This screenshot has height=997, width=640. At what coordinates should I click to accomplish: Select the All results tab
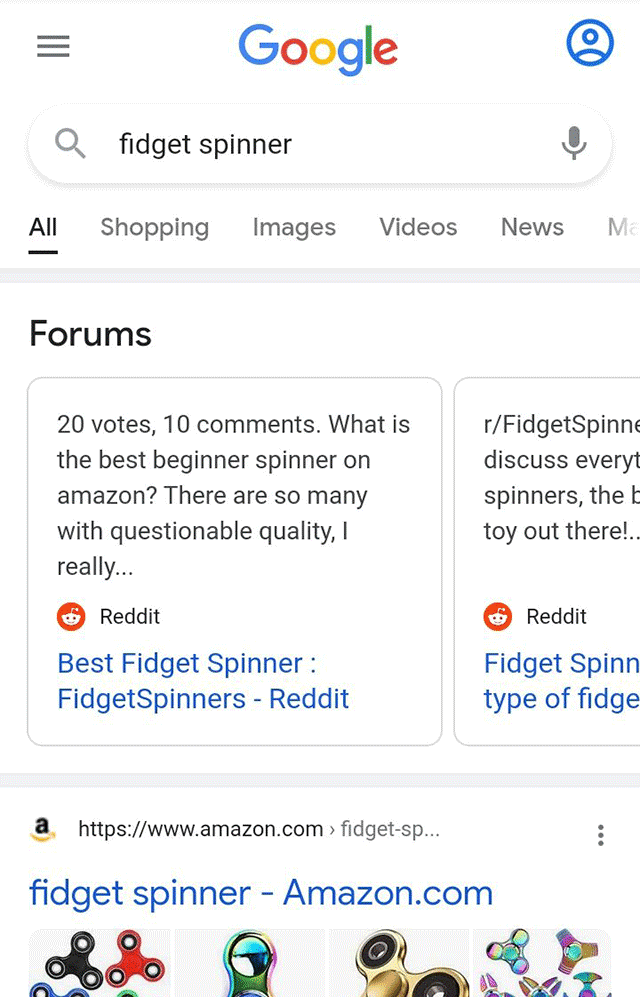tap(43, 227)
